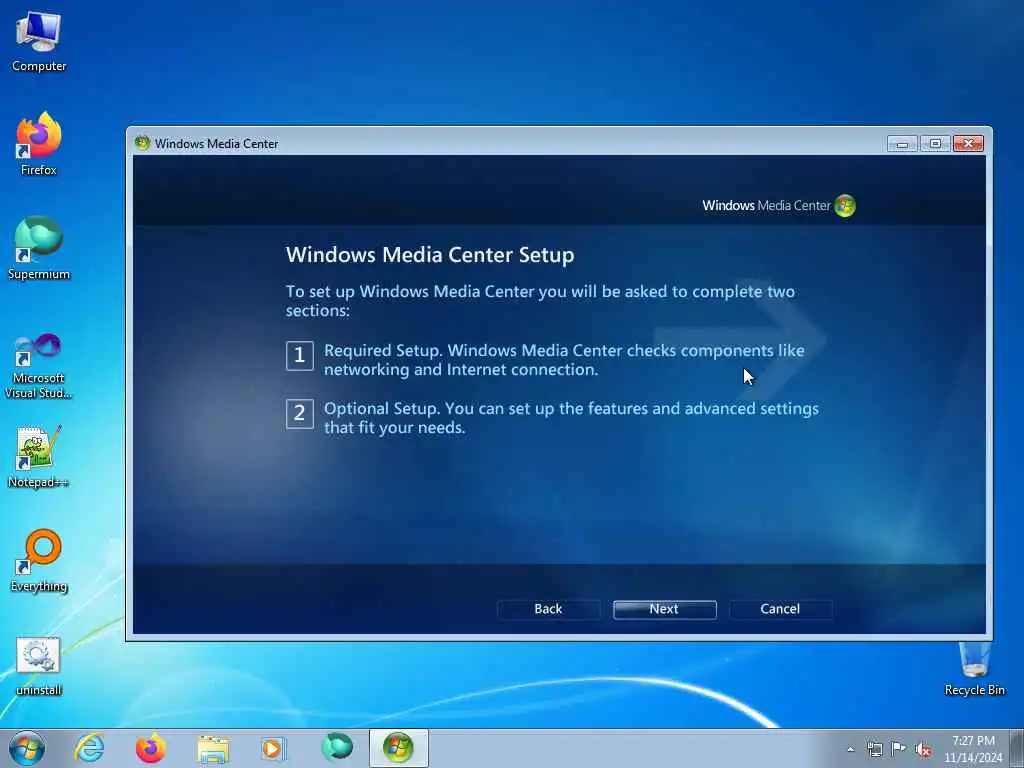
Task: Select the Everything search desktop shortcut
Action: 39,561
